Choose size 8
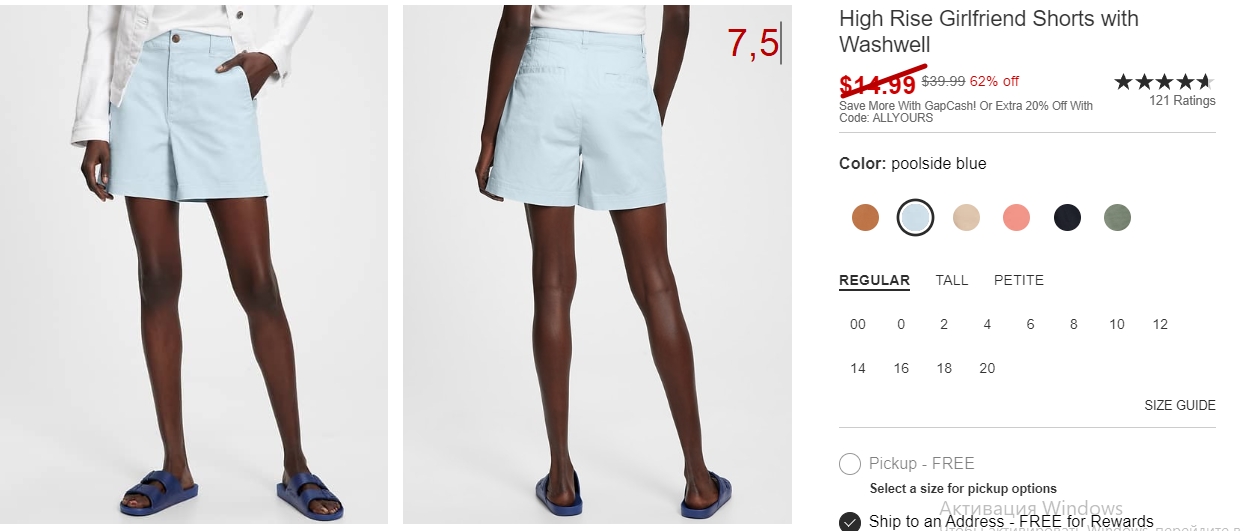Screen dimensions: 1256x531 [1074, 324]
